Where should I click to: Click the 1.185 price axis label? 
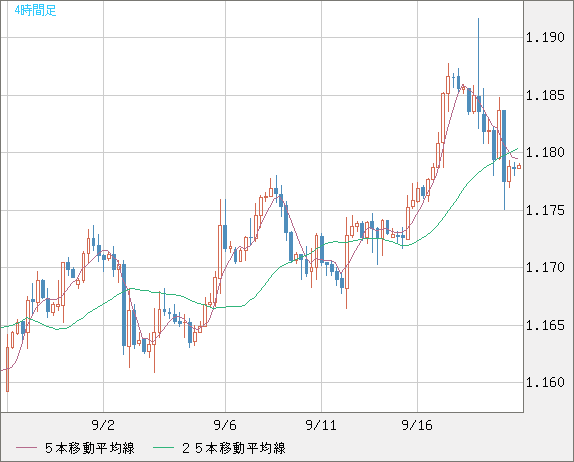545,96
